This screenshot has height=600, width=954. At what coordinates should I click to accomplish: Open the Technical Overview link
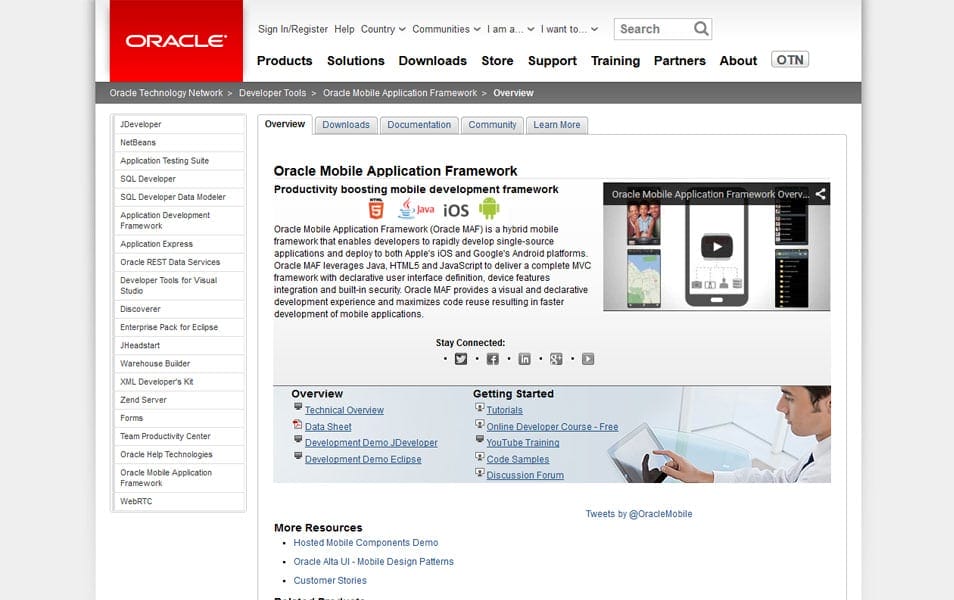344,410
